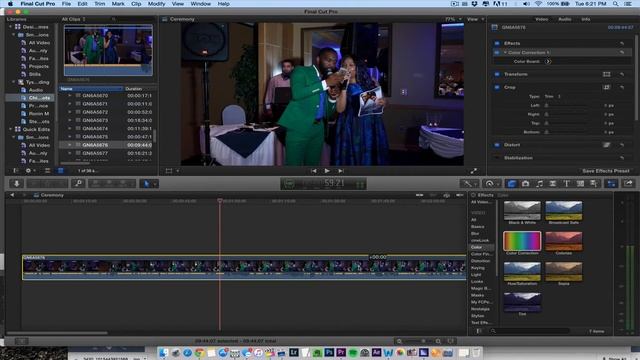Toggle the Inspector panel button
The image size is (640, 360).
(x=611, y=184)
